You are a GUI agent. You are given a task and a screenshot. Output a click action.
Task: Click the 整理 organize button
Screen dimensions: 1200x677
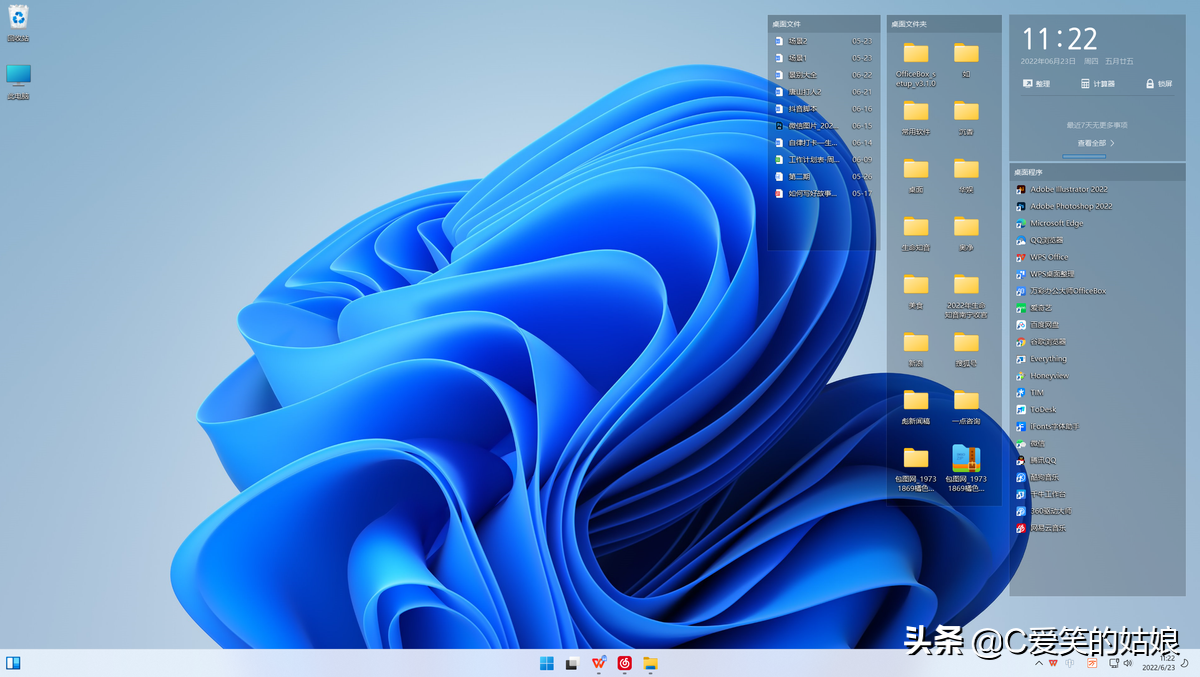click(1036, 84)
